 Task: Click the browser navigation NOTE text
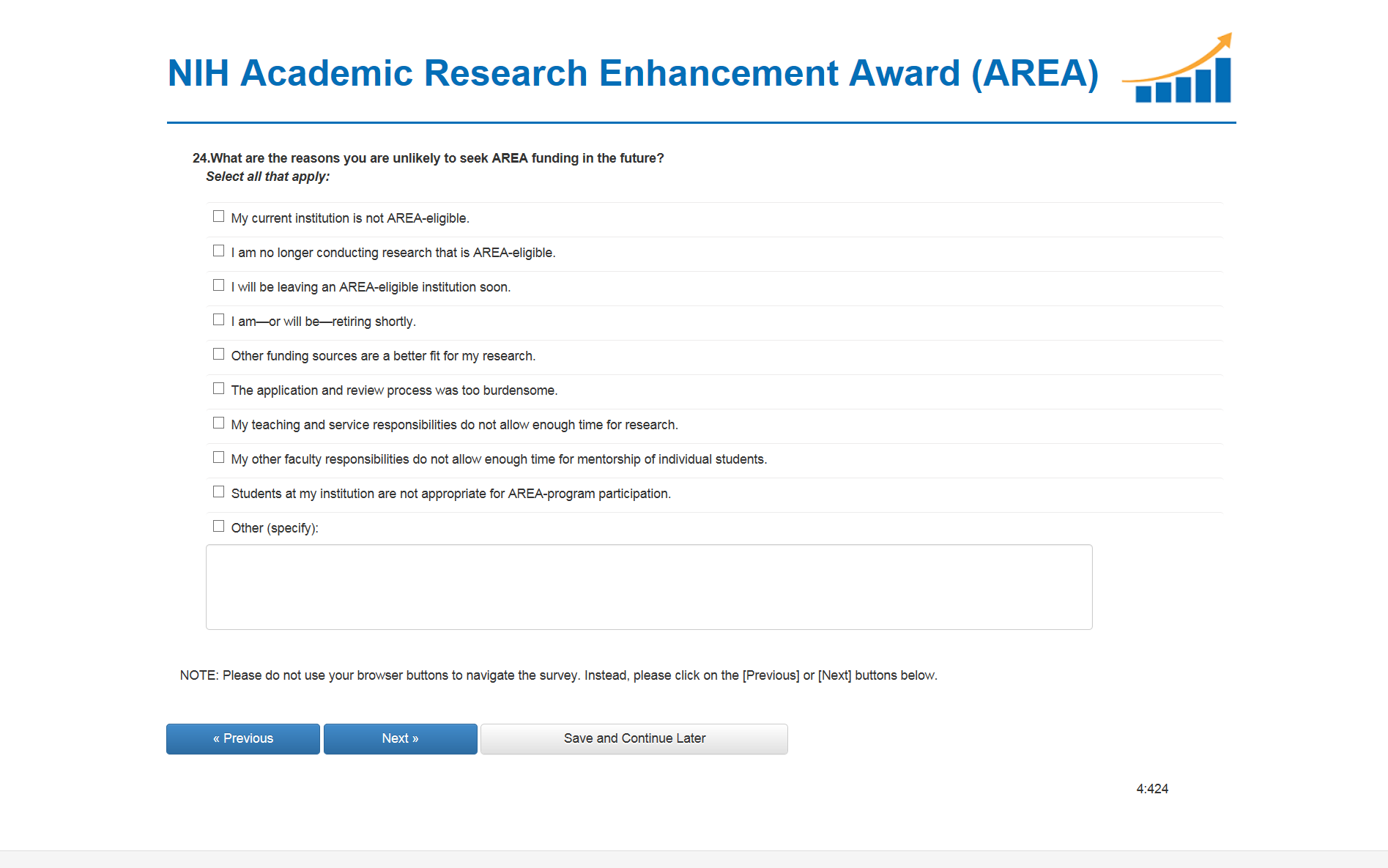(x=558, y=675)
